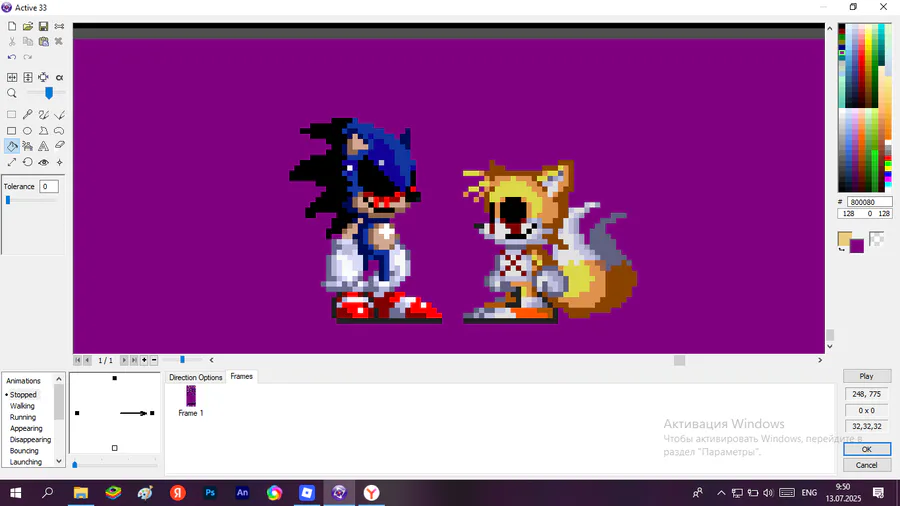Screen dimensions: 900x506
Task: Adjust the frame bar slider
Action: pyautogui.click(x=183, y=360)
